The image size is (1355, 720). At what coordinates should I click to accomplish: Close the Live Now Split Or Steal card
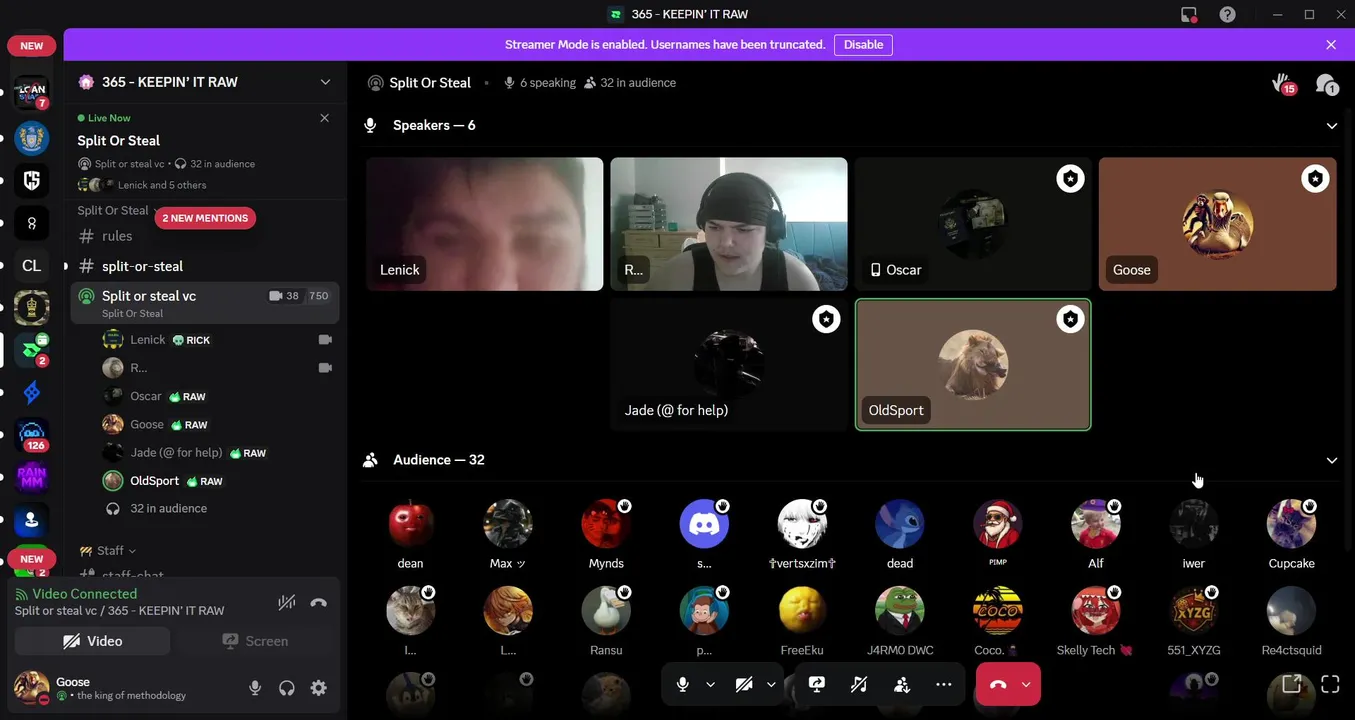[324, 118]
